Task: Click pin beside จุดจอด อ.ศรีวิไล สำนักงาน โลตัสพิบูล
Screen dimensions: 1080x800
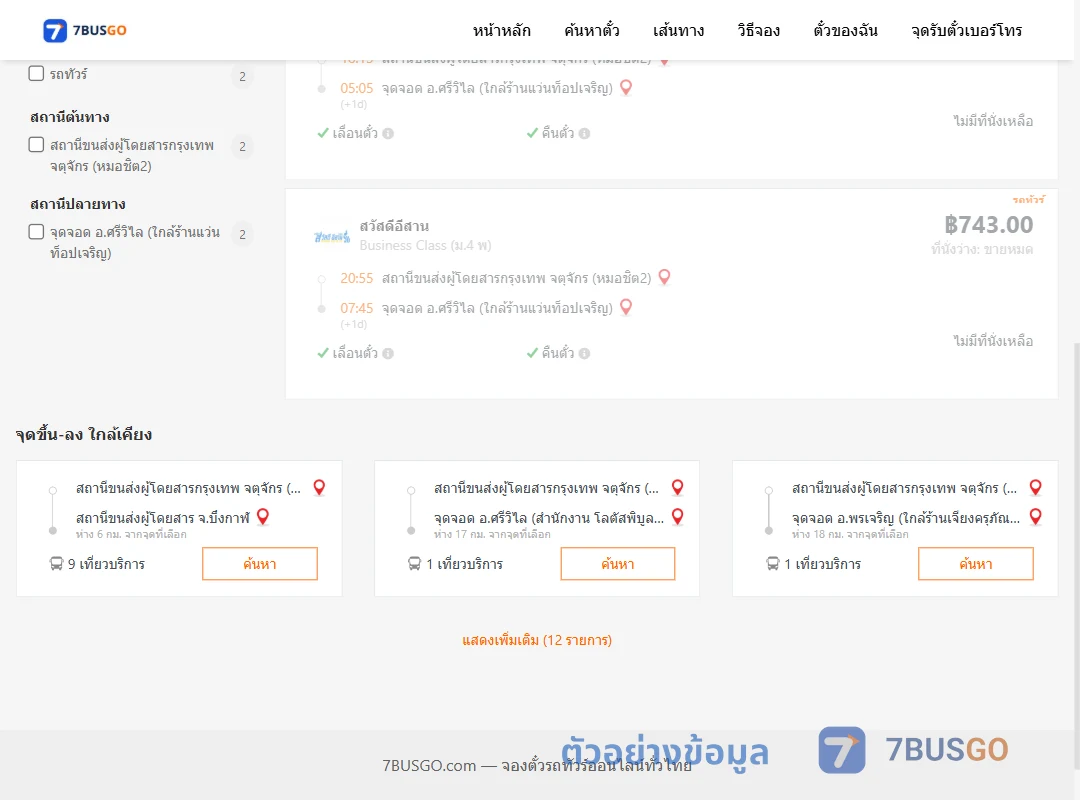Action: [x=678, y=516]
